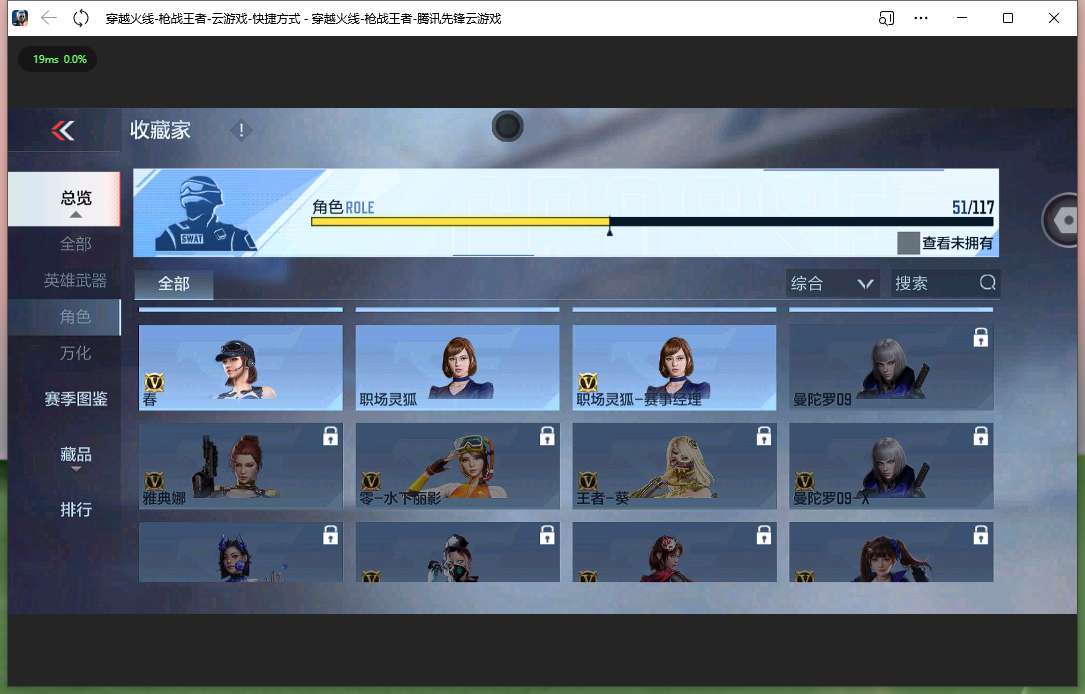Open the info exclamation icon beside 收藏家
The height and width of the screenshot is (694, 1085).
[x=241, y=130]
